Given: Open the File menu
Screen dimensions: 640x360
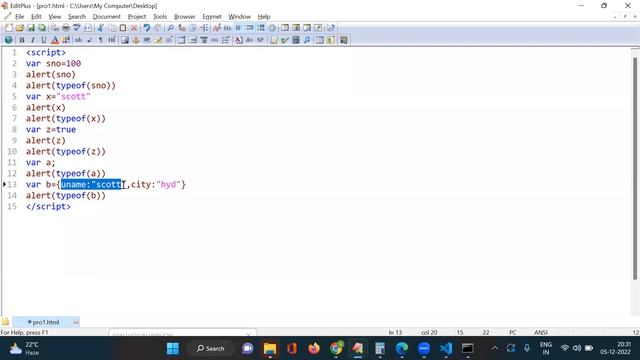Looking at the screenshot, I should [20, 17].
